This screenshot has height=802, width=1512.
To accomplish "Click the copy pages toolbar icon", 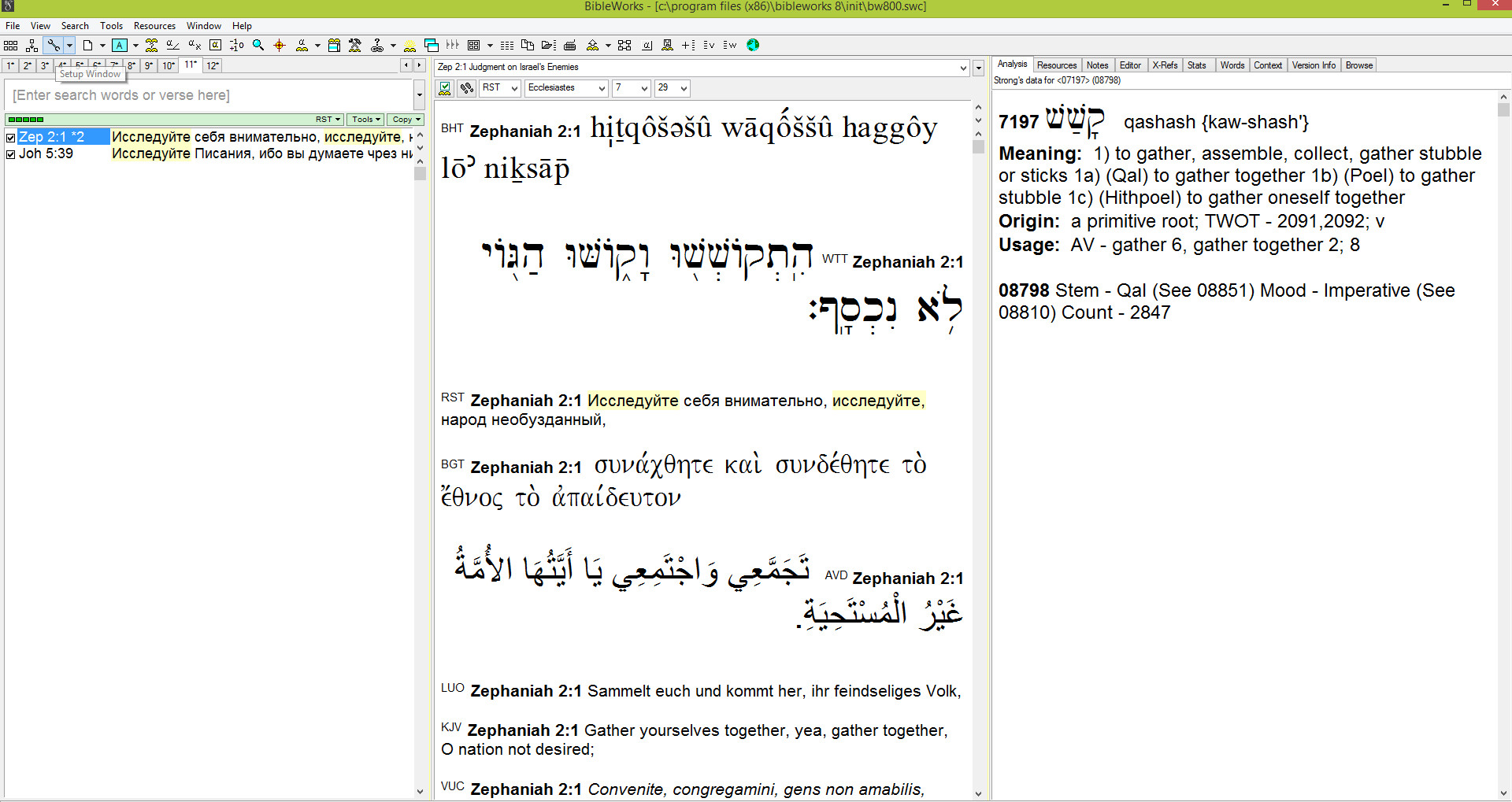I will 528,45.
